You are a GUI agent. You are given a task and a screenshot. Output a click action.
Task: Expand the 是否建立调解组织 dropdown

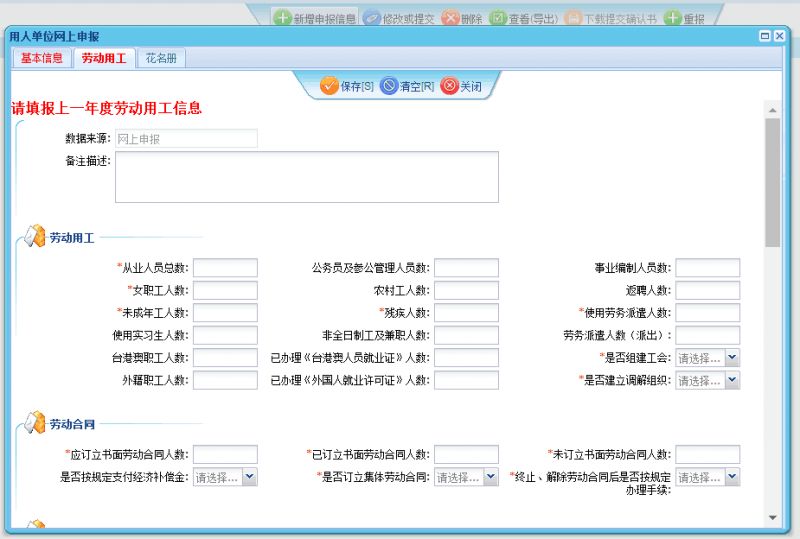pyautogui.click(x=732, y=380)
